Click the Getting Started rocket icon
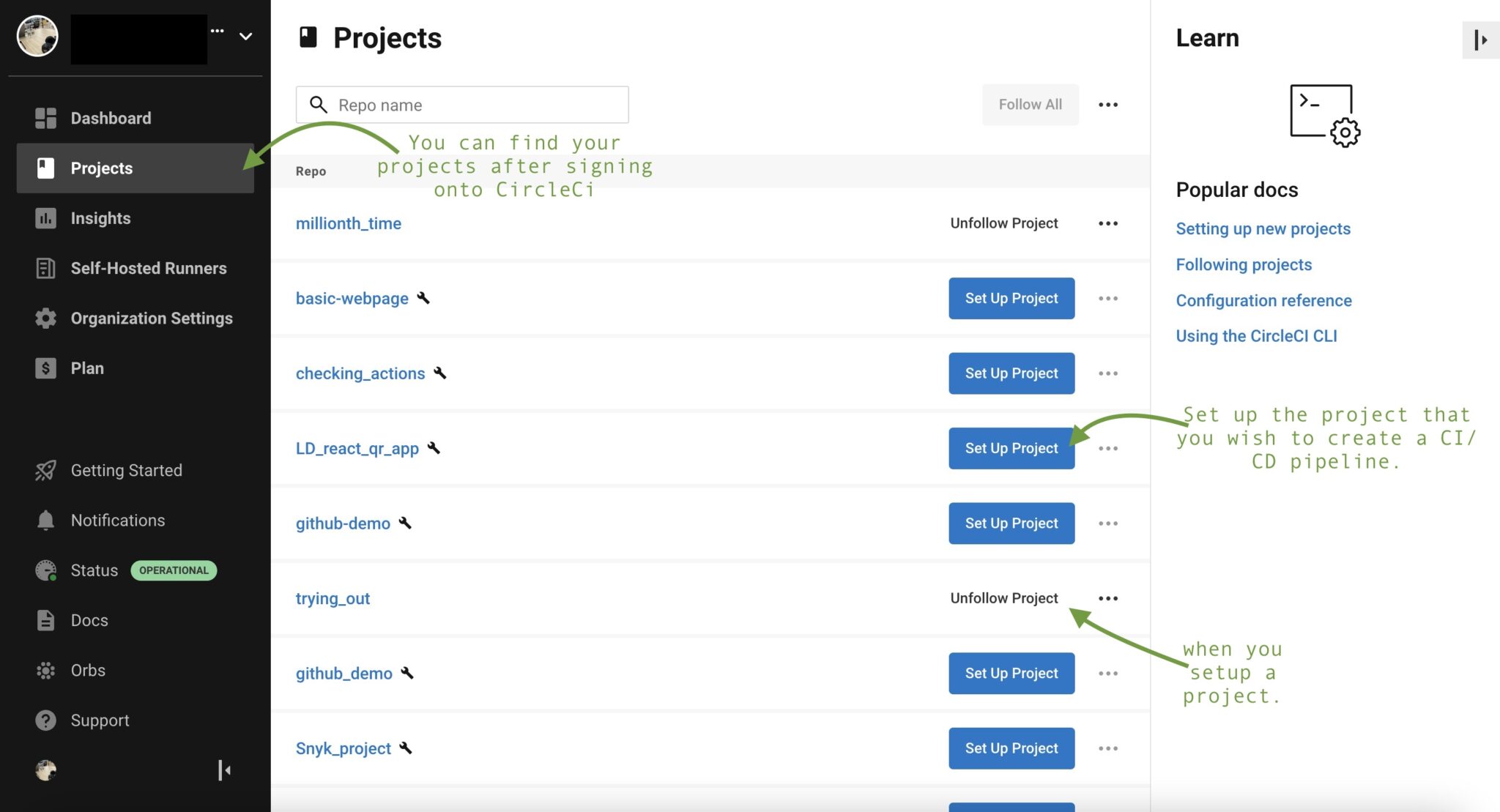Image resolution: width=1500 pixels, height=812 pixels. 45,470
